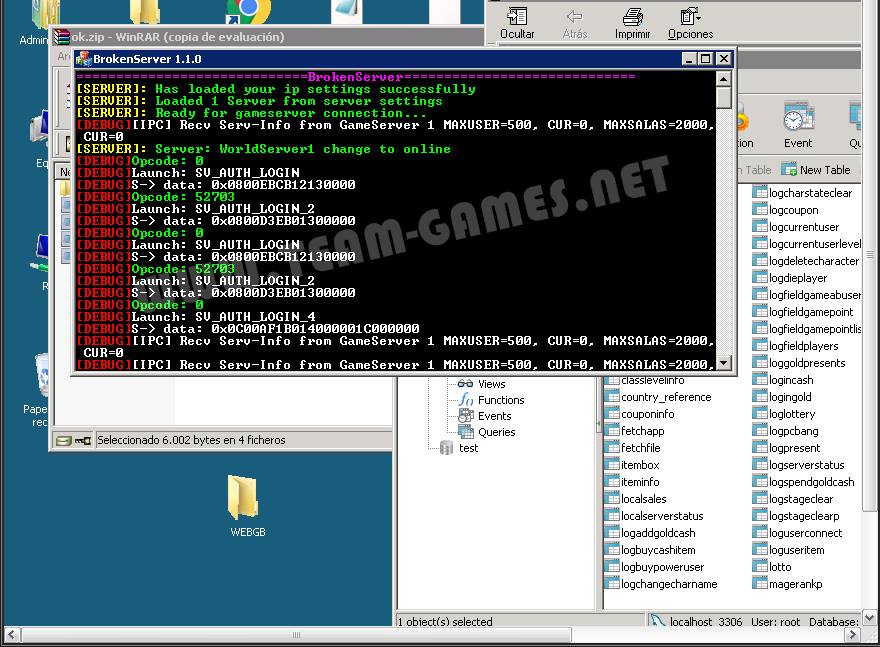Click the logstageclear table icon
The image size is (880, 647).
point(760,499)
